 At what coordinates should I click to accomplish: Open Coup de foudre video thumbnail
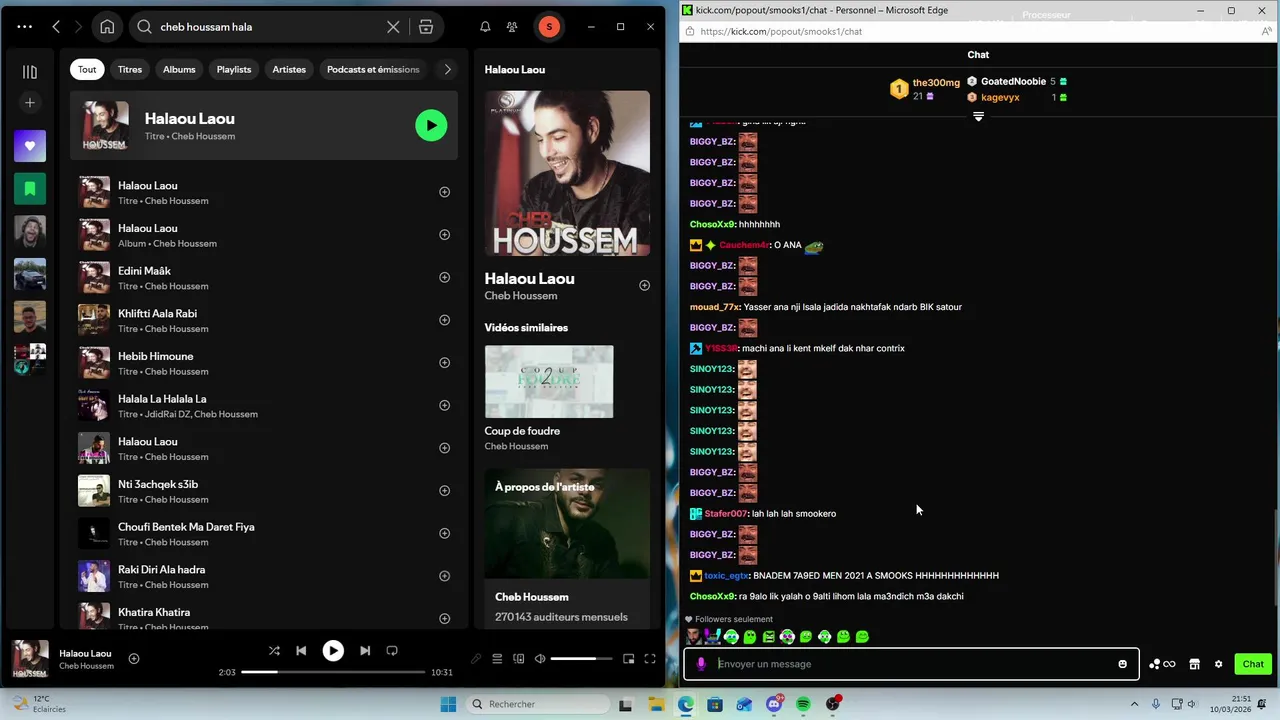[549, 382]
